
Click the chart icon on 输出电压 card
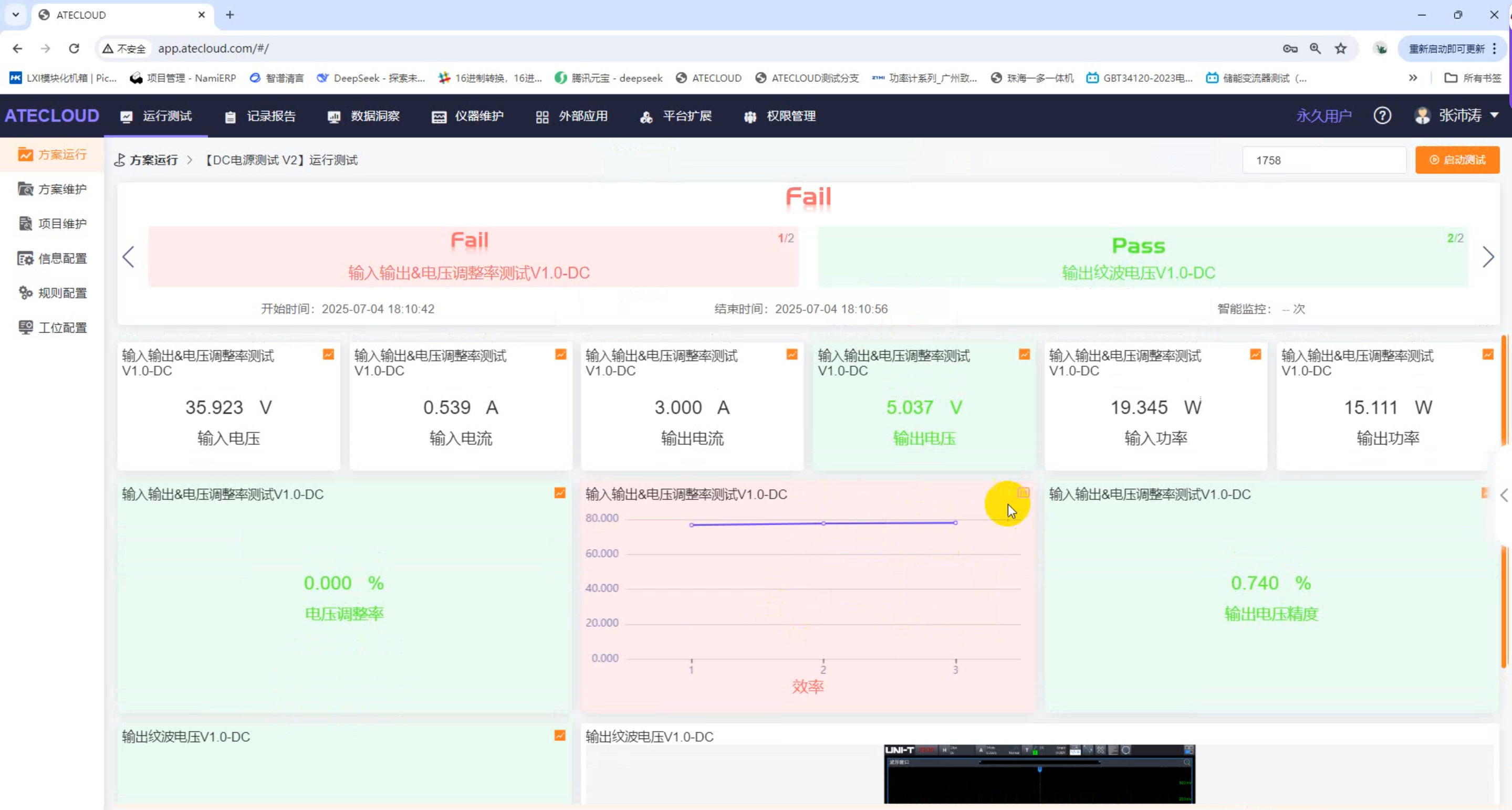(1024, 354)
